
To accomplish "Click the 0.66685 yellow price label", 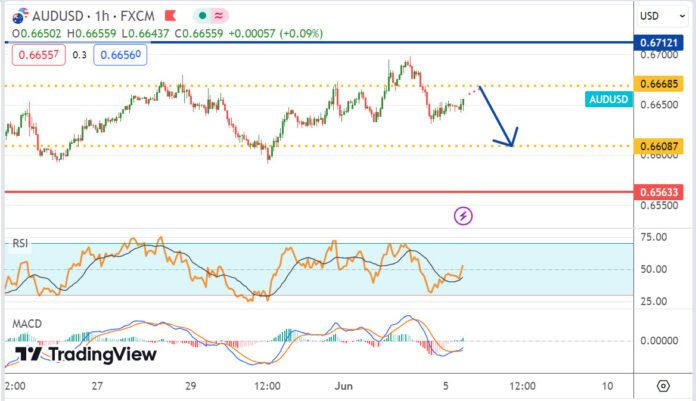I will pos(661,86).
